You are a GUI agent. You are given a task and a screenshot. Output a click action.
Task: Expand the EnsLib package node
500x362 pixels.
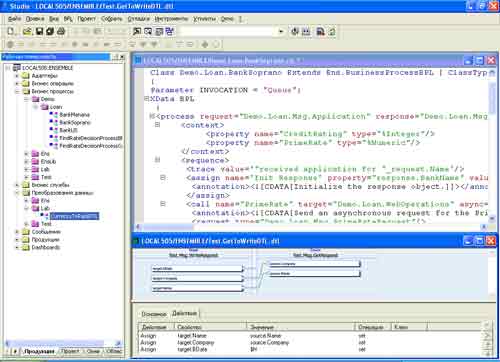point(26,161)
